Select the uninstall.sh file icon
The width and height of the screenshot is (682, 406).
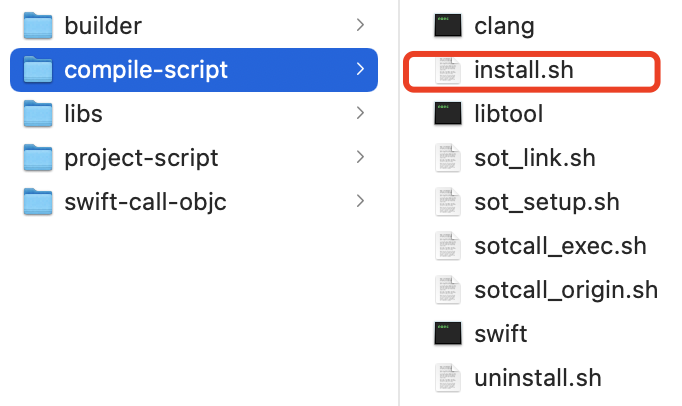448,378
